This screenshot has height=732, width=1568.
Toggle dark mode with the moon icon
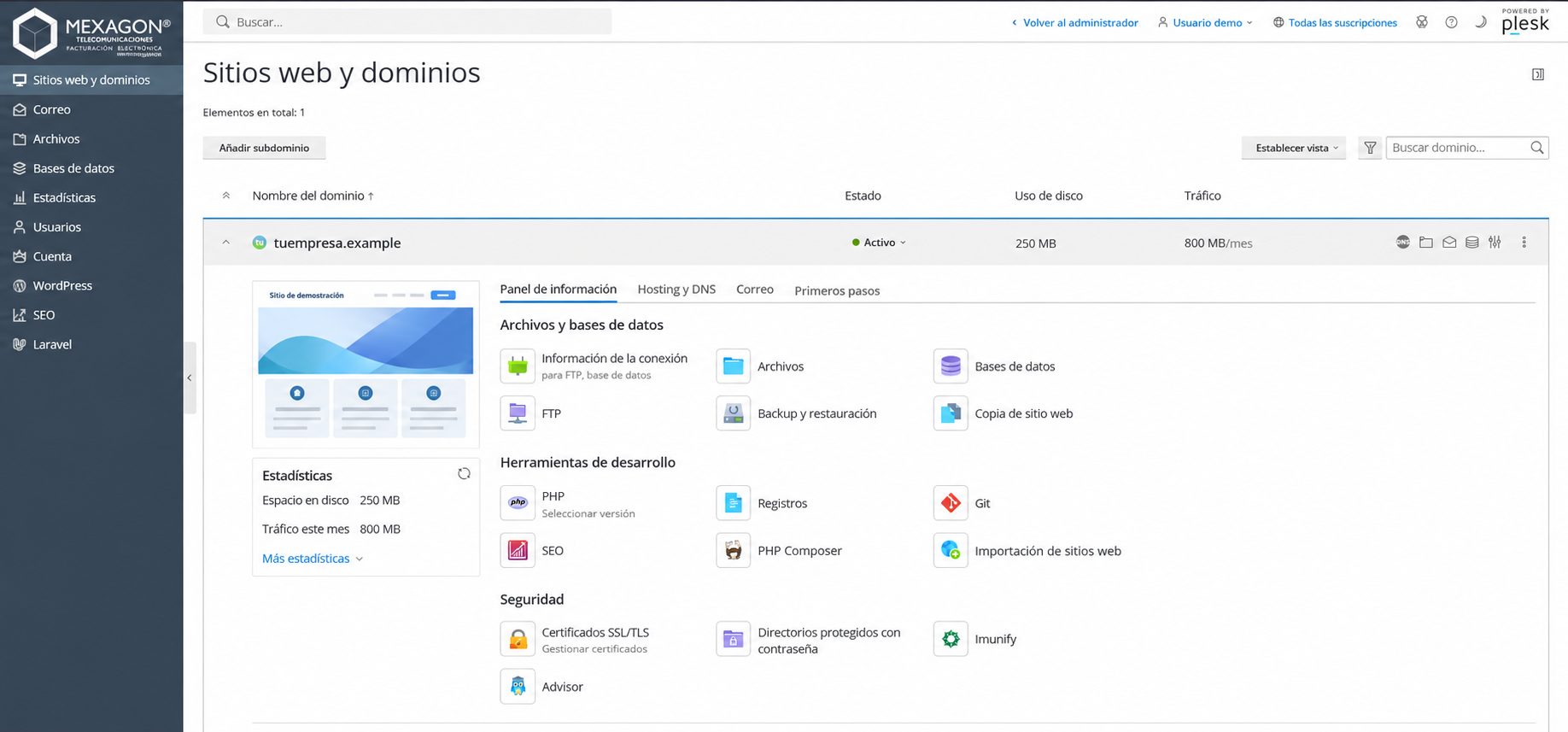[x=1480, y=22]
